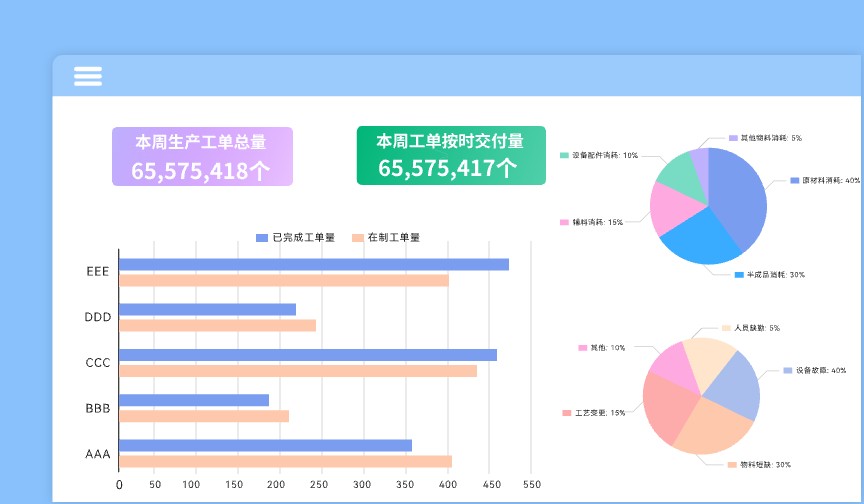Image resolution: width=864 pixels, height=504 pixels.
Task: Click the blue completed bar for EEE
Action: [x=314, y=265]
